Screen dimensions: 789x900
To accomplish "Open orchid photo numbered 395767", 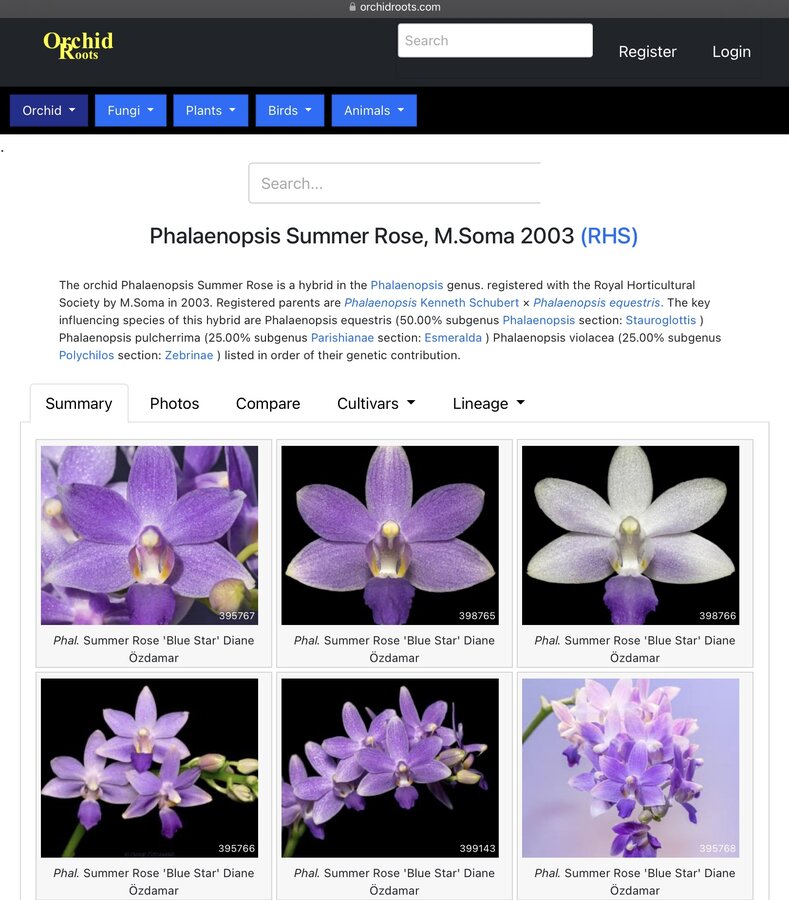I will pyautogui.click(x=149, y=535).
